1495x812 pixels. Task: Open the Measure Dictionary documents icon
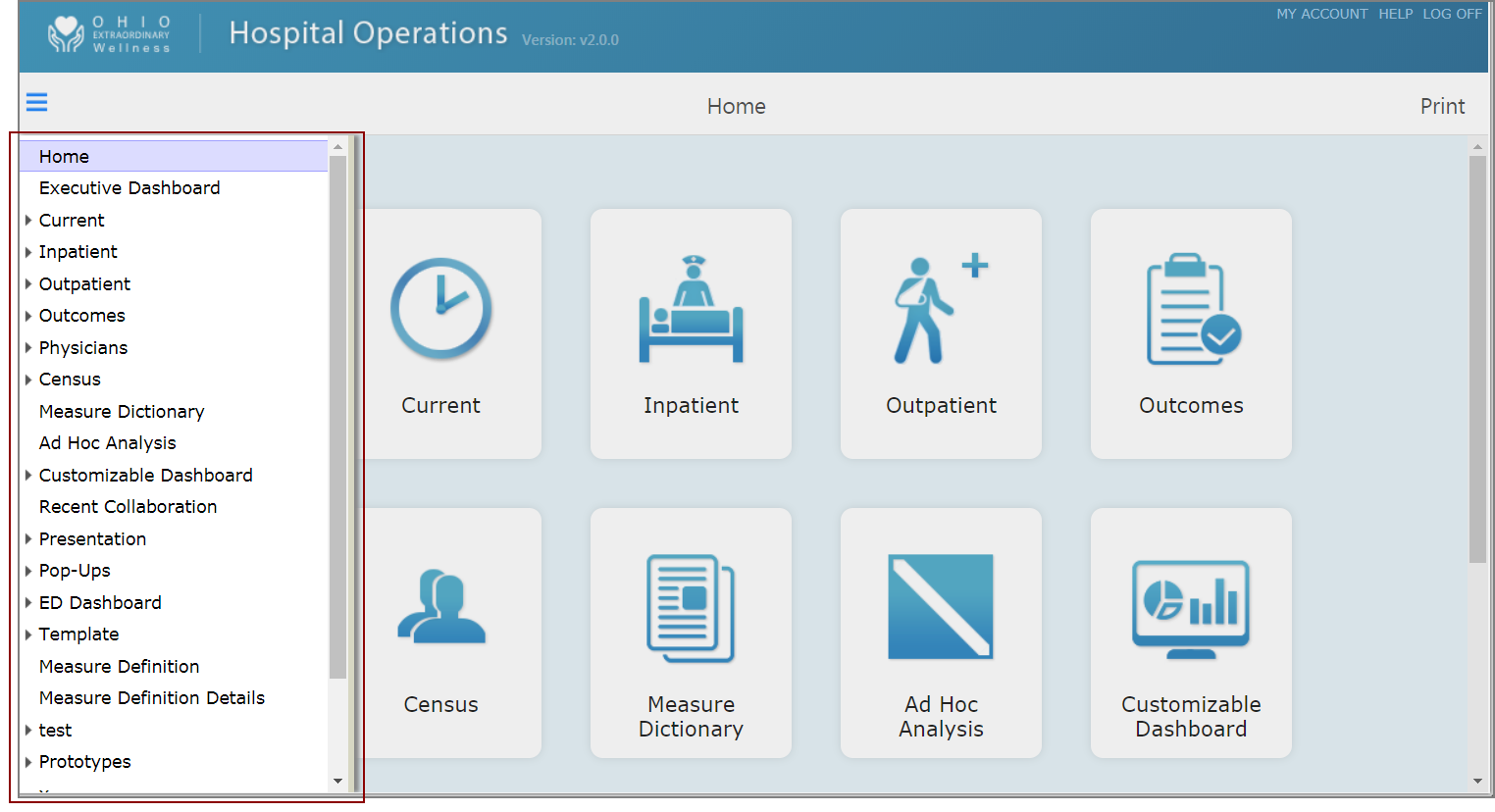point(691,606)
